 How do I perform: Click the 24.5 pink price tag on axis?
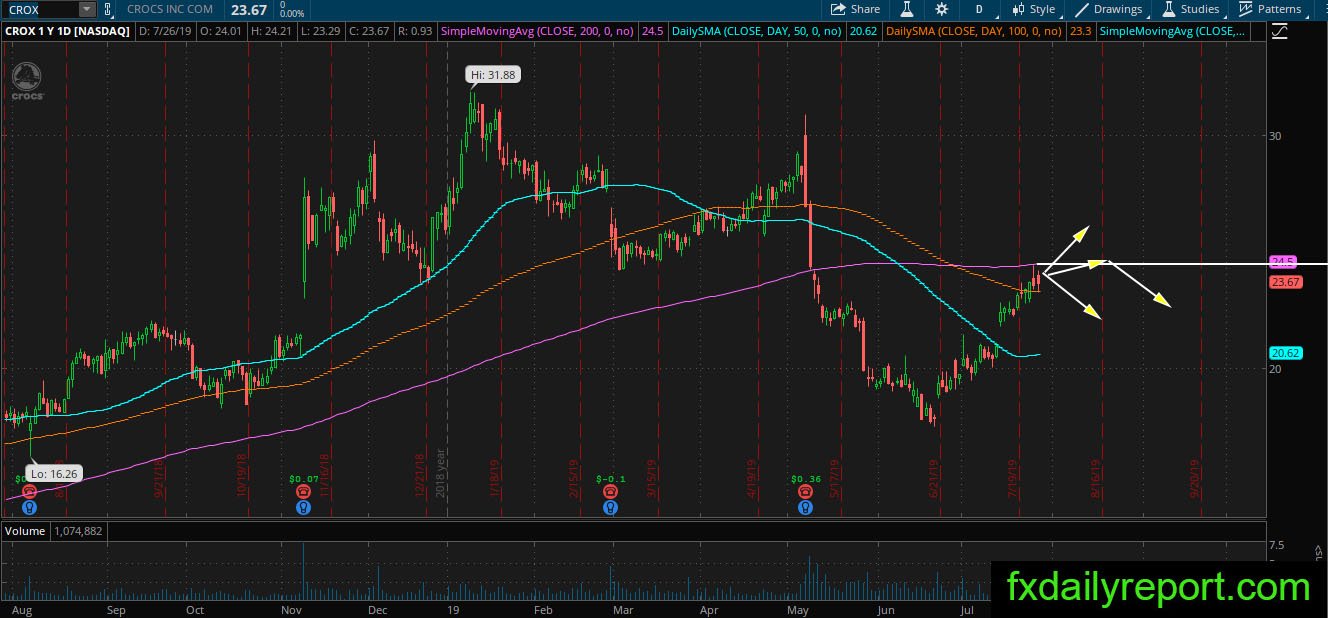(x=1283, y=261)
